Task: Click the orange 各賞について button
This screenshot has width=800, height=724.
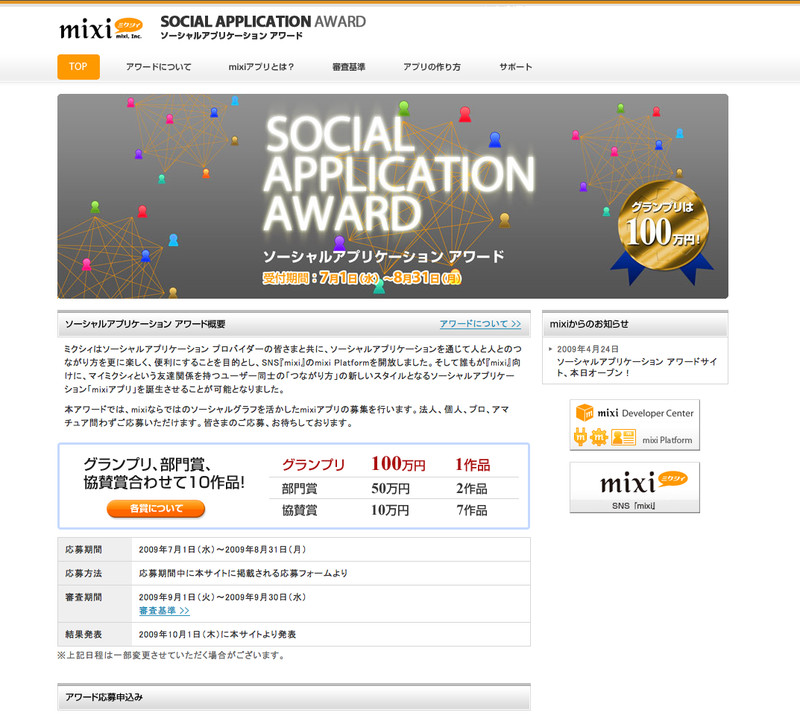Action: 156,508
